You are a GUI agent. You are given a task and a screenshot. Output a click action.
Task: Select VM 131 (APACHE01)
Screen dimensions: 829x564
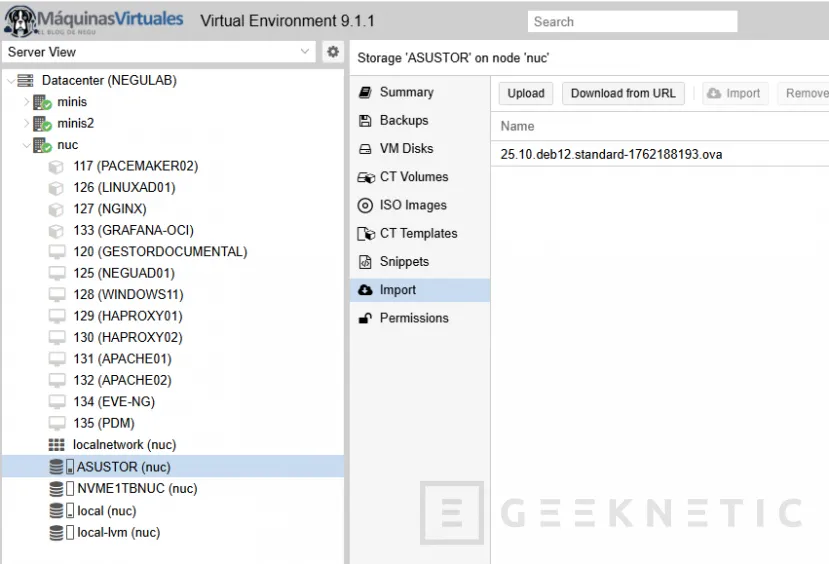tap(173, 359)
